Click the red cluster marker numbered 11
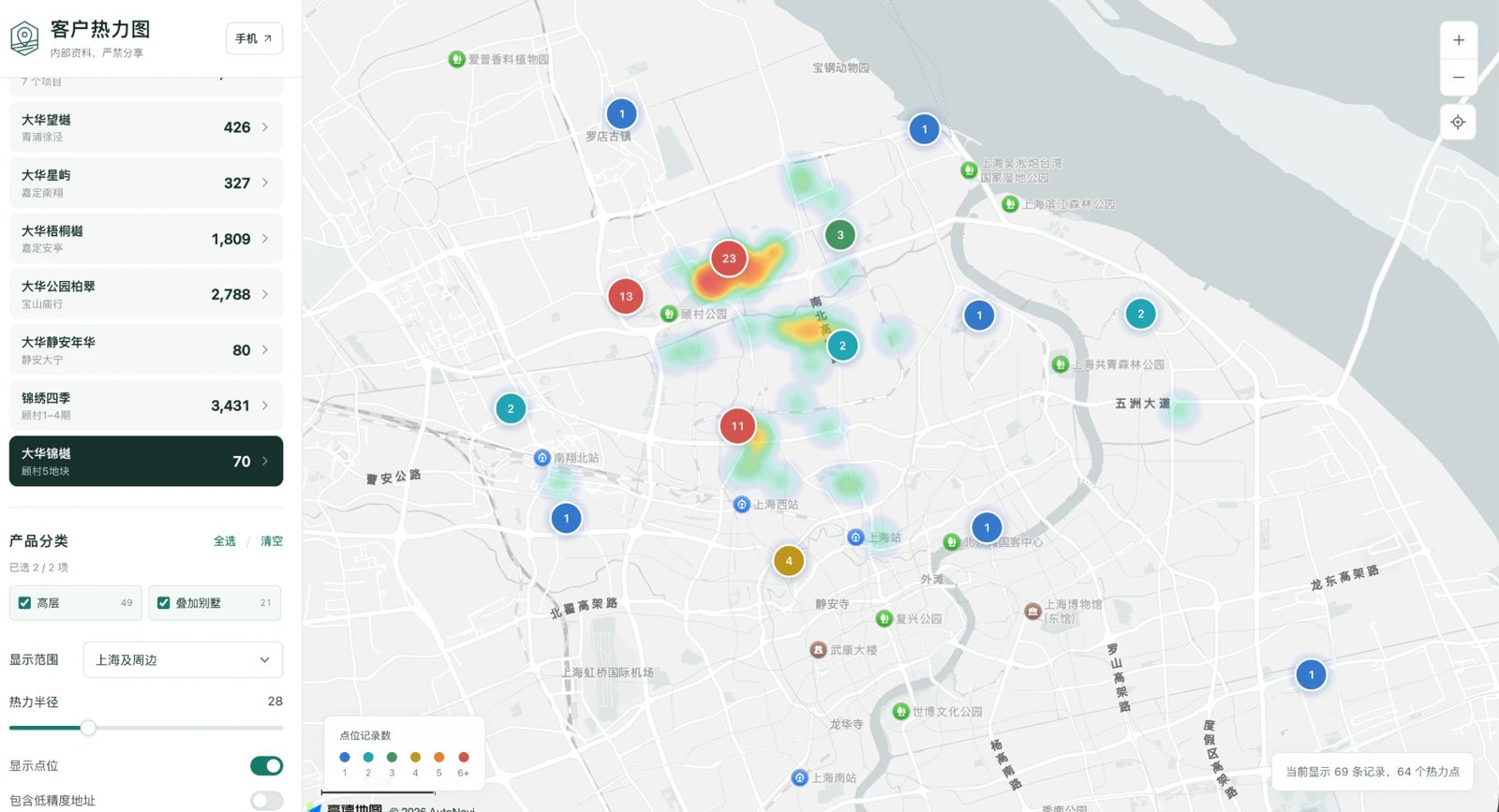This screenshot has height=812, width=1499. (737, 426)
